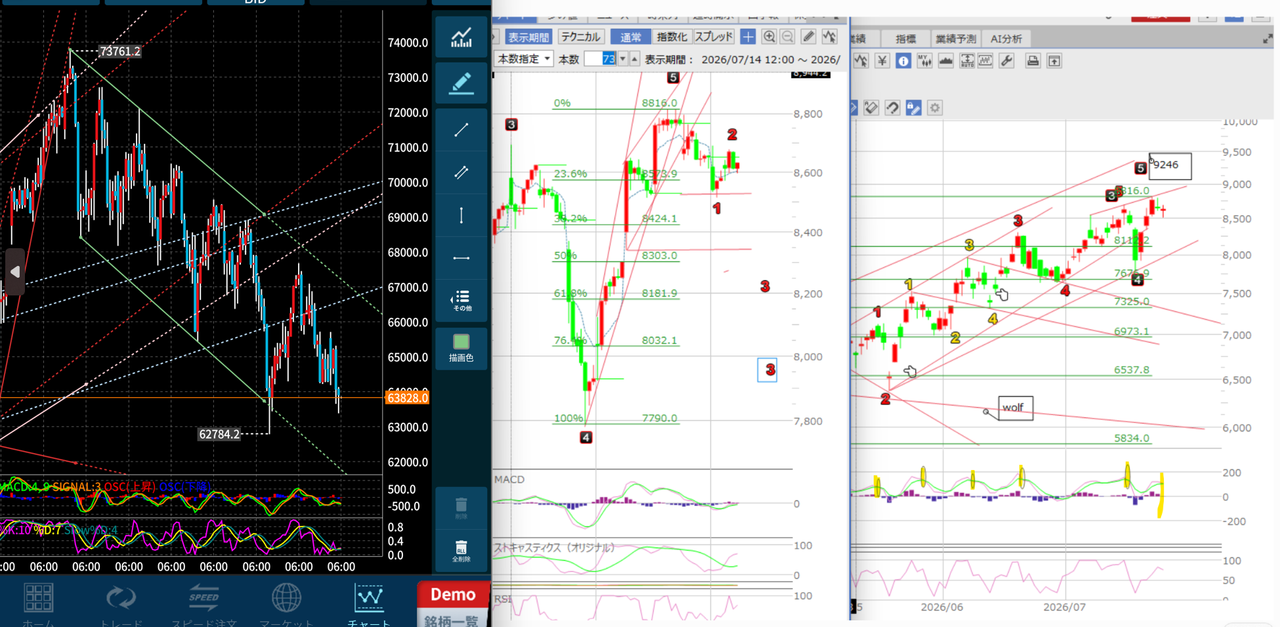Open the AI分析 tab

1006,38
